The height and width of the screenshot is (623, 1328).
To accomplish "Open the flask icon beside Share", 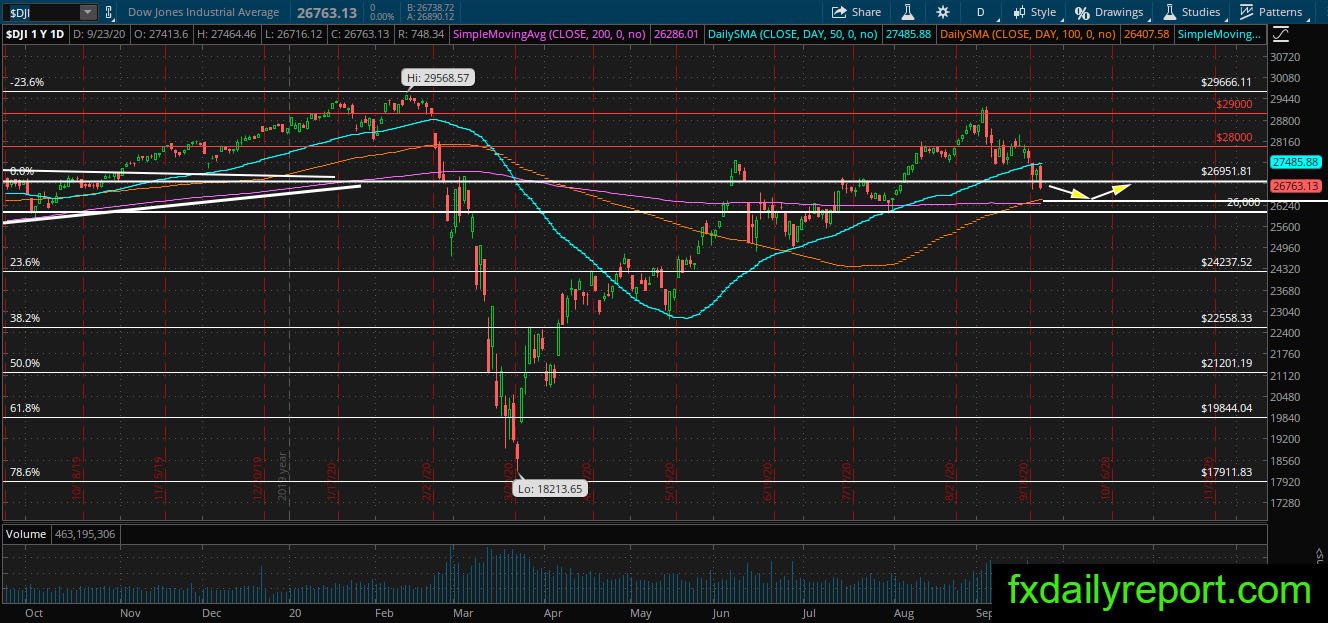I will (x=908, y=12).
